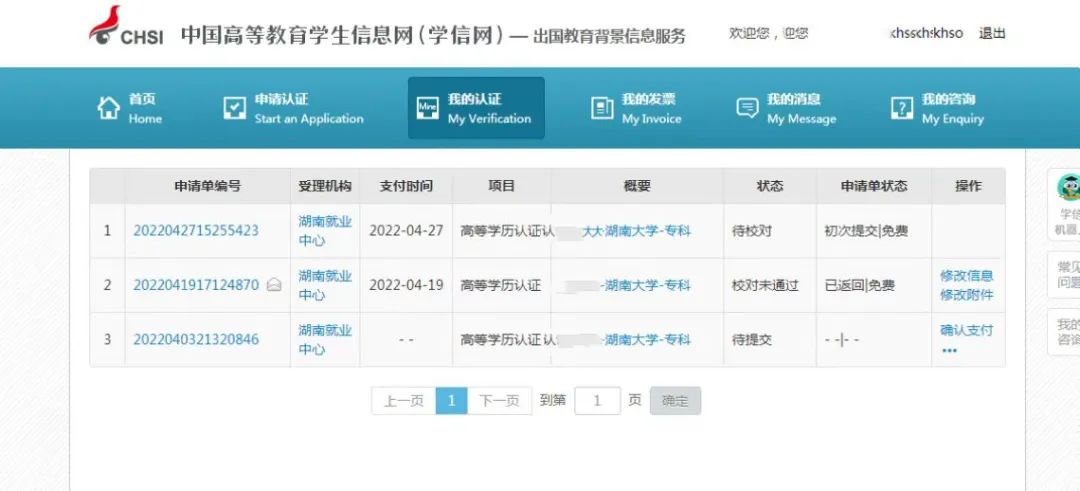The image size is (1080, 491).
Task: Click 概要 column header
Action: (x=637, y=186)
